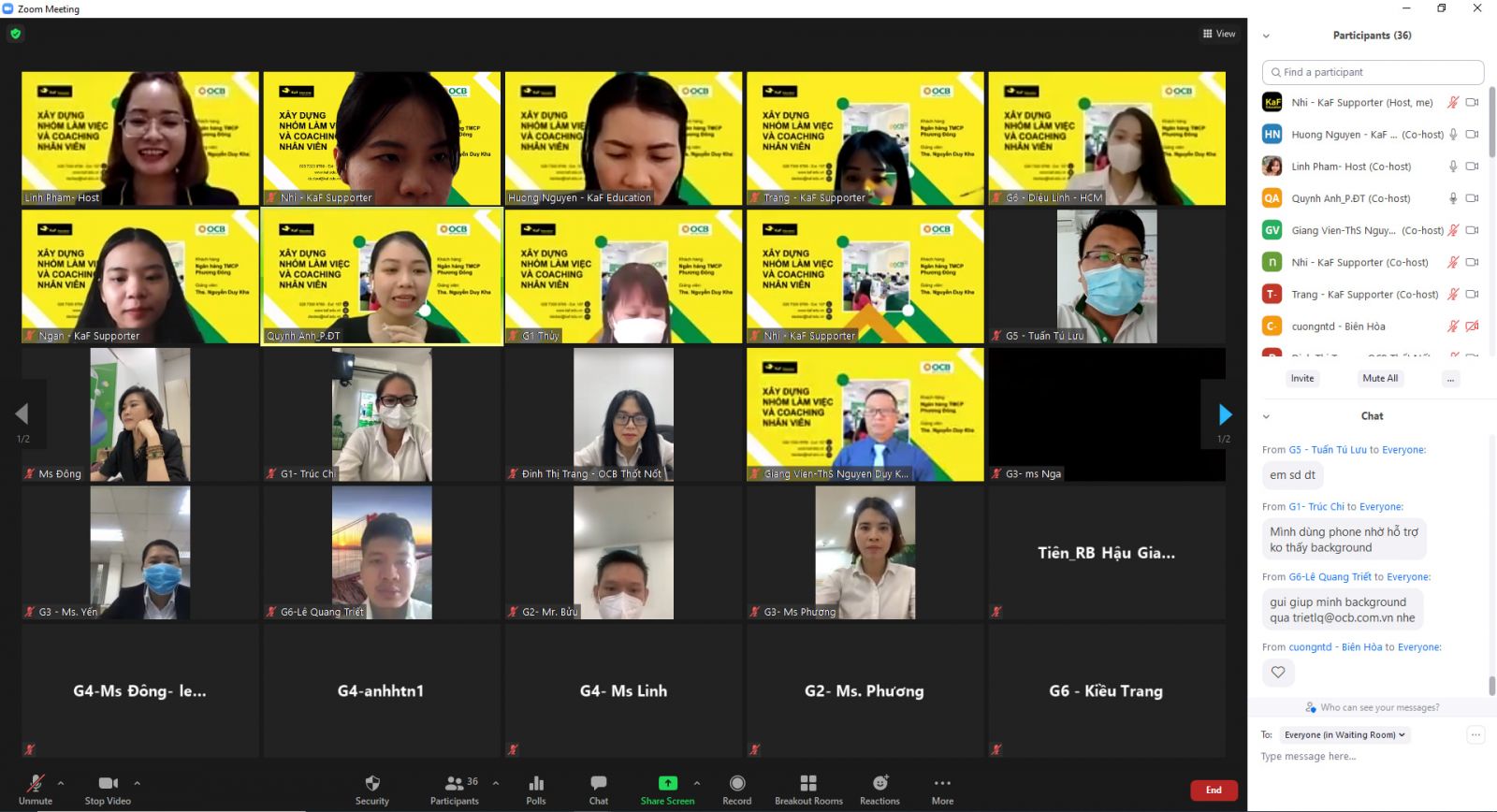Viewport: 1497px width, 812px height.
Task: Open chat more options (...) button
Action: point(1475,734)
